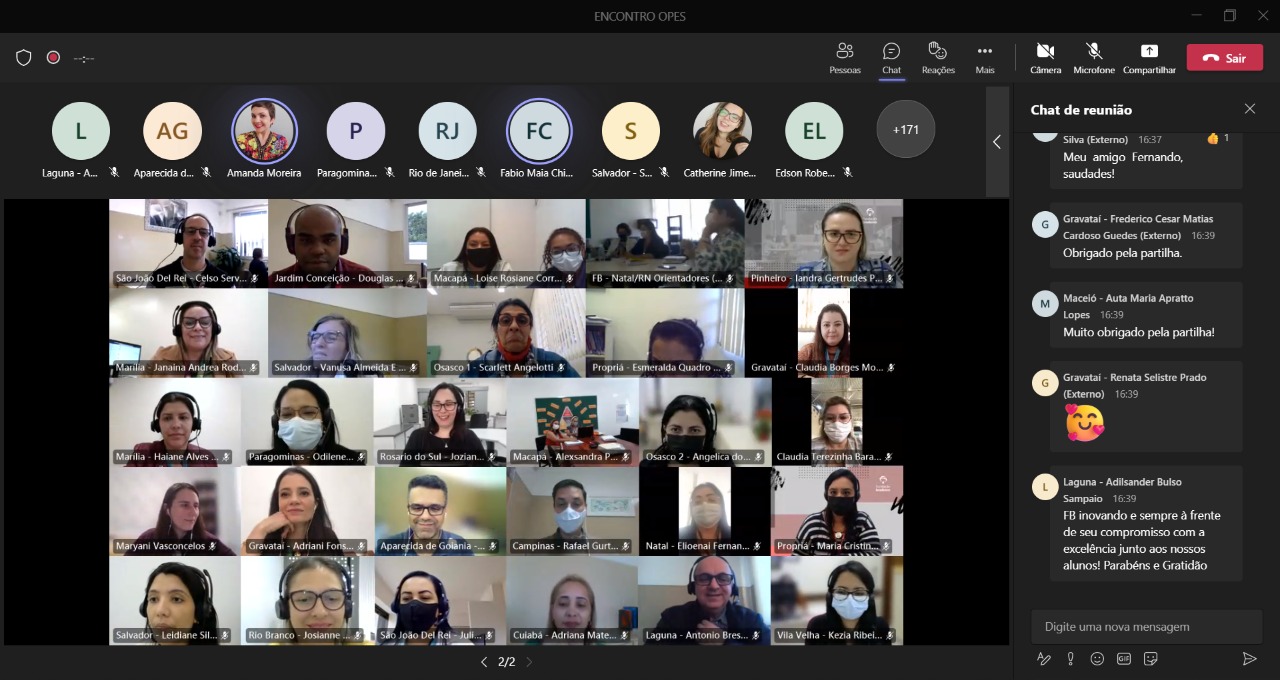Click the message Format icon

pos(1044,659)
